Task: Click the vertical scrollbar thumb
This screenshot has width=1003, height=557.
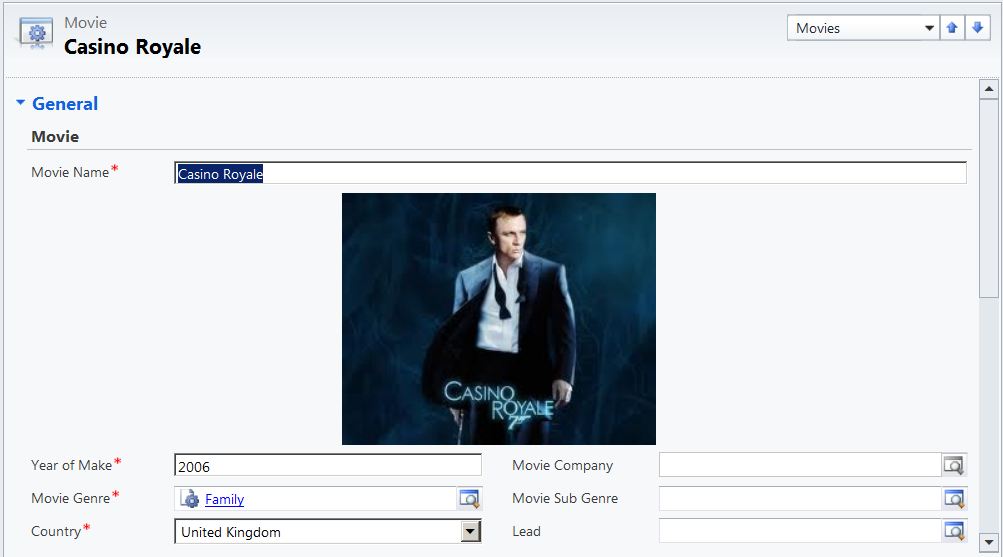Action: click(x=989, y=198)
